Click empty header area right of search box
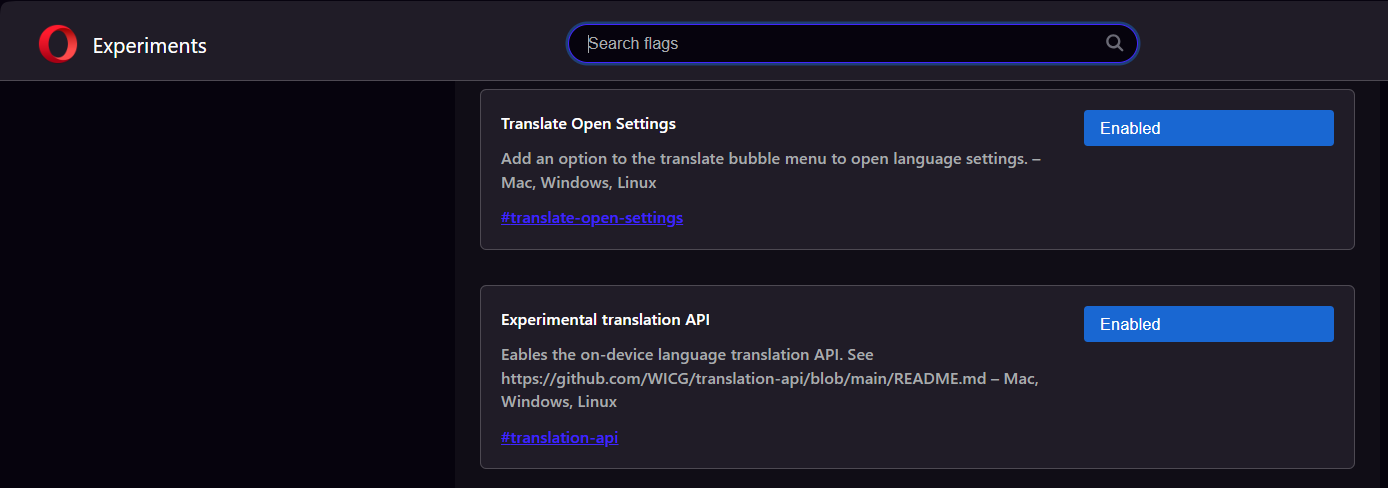This screenshot has height=488, width=1388. [x=1260, y=43]
